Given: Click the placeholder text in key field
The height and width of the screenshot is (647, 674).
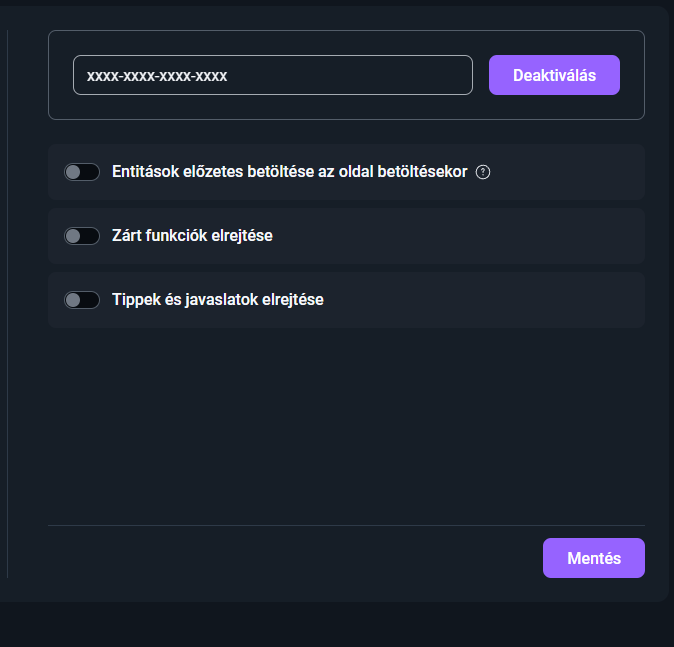Looking at the screenshot, I should point(157,75).
